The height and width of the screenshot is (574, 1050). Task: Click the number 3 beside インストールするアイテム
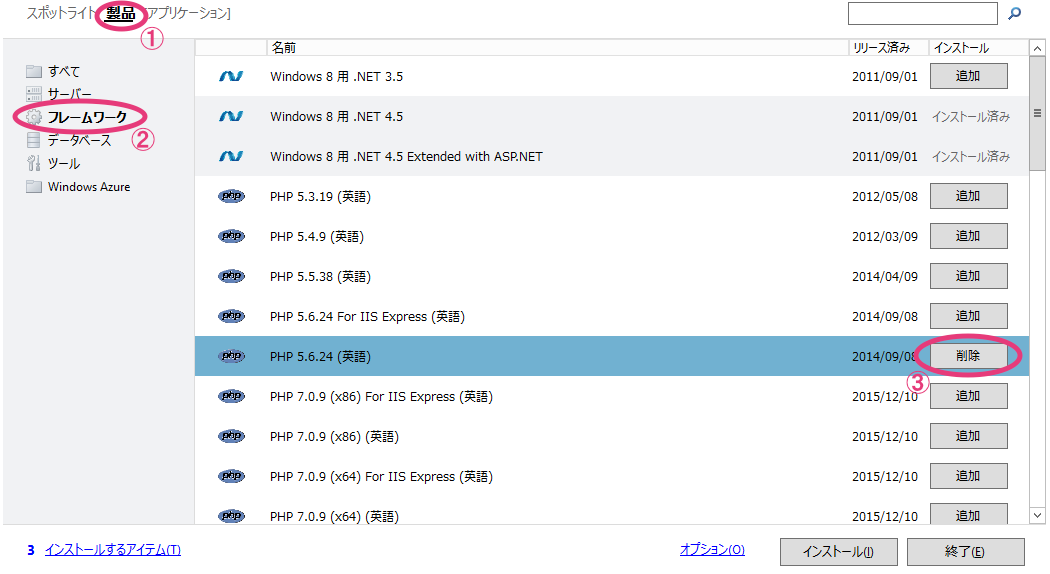pyautogui.click(x=31, y=550)
